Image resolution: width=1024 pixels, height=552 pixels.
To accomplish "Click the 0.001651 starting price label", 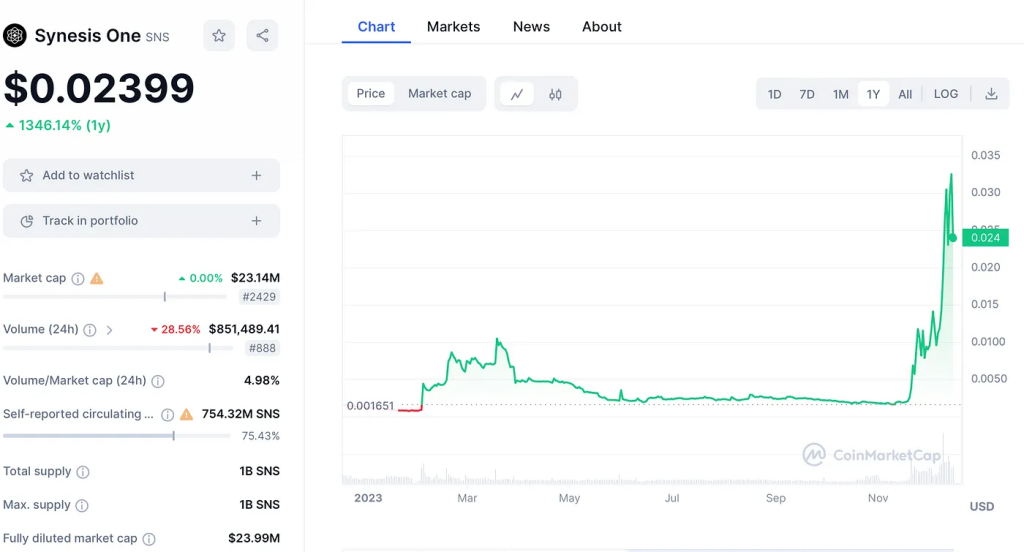I will click(x=370, y=406).
